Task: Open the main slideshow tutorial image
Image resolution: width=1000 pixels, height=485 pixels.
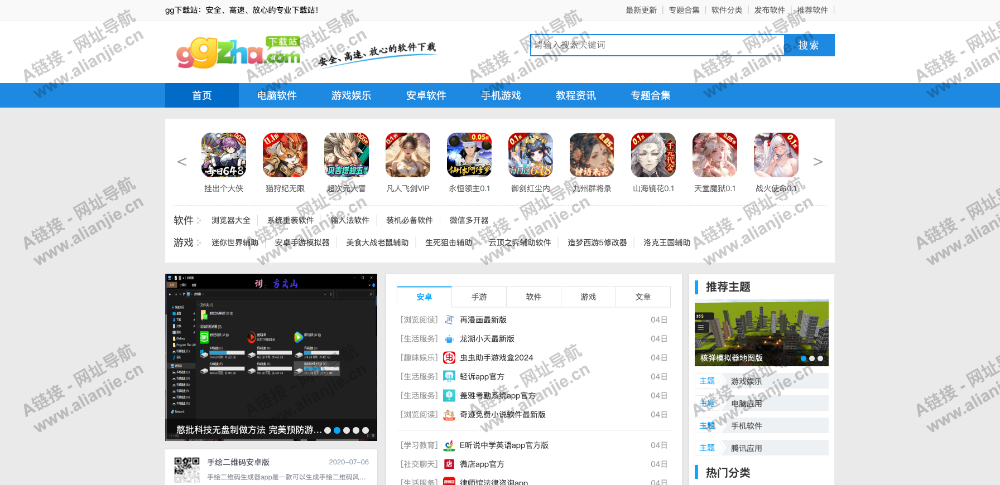Action: coord(271,357)
